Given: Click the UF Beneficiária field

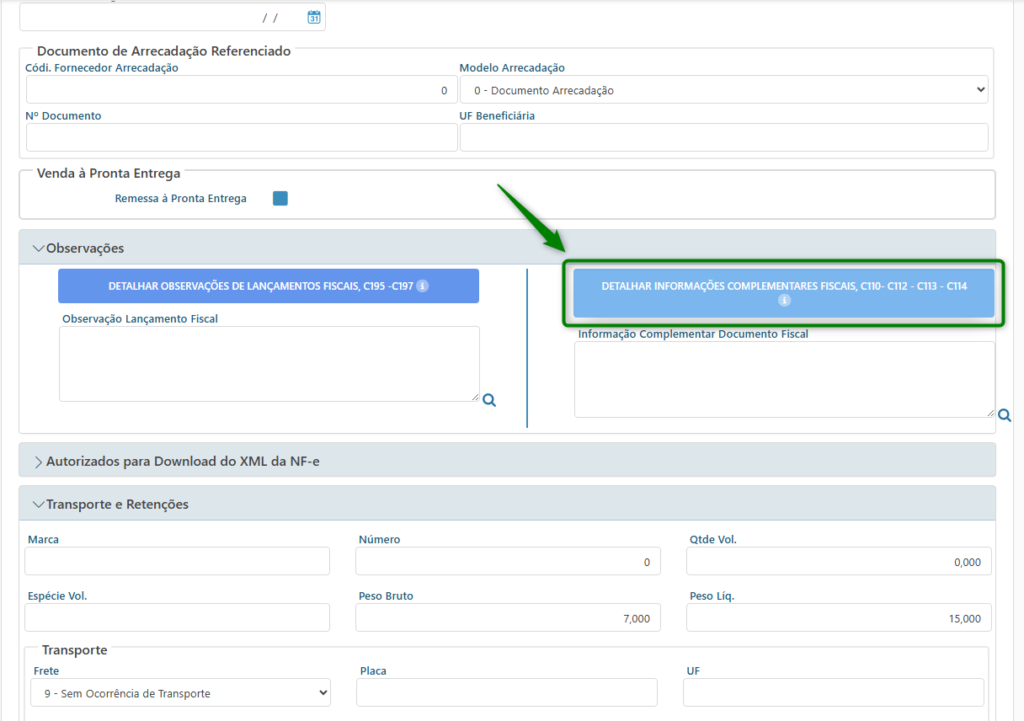Looking at the screenshot, I should pos(723,137).
